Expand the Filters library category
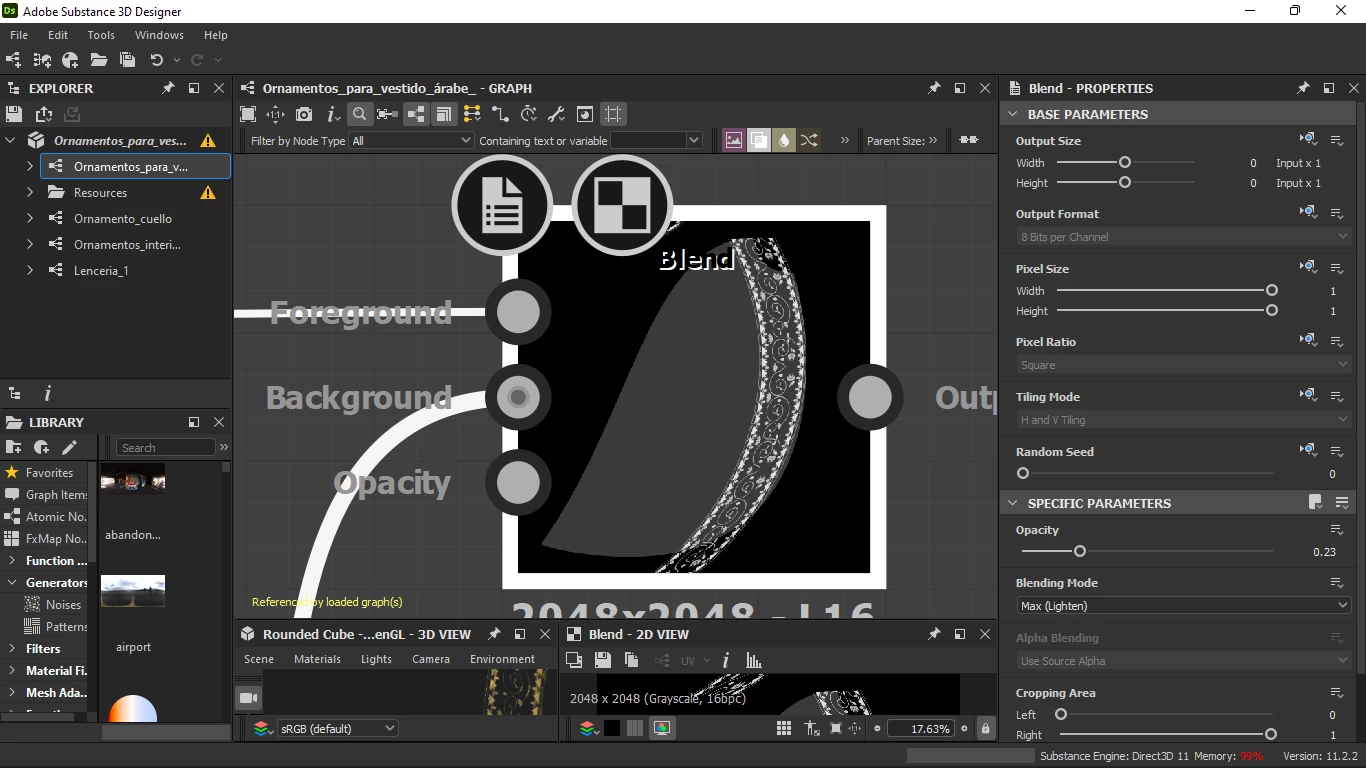1366x768 pixels. pos(12,648)
